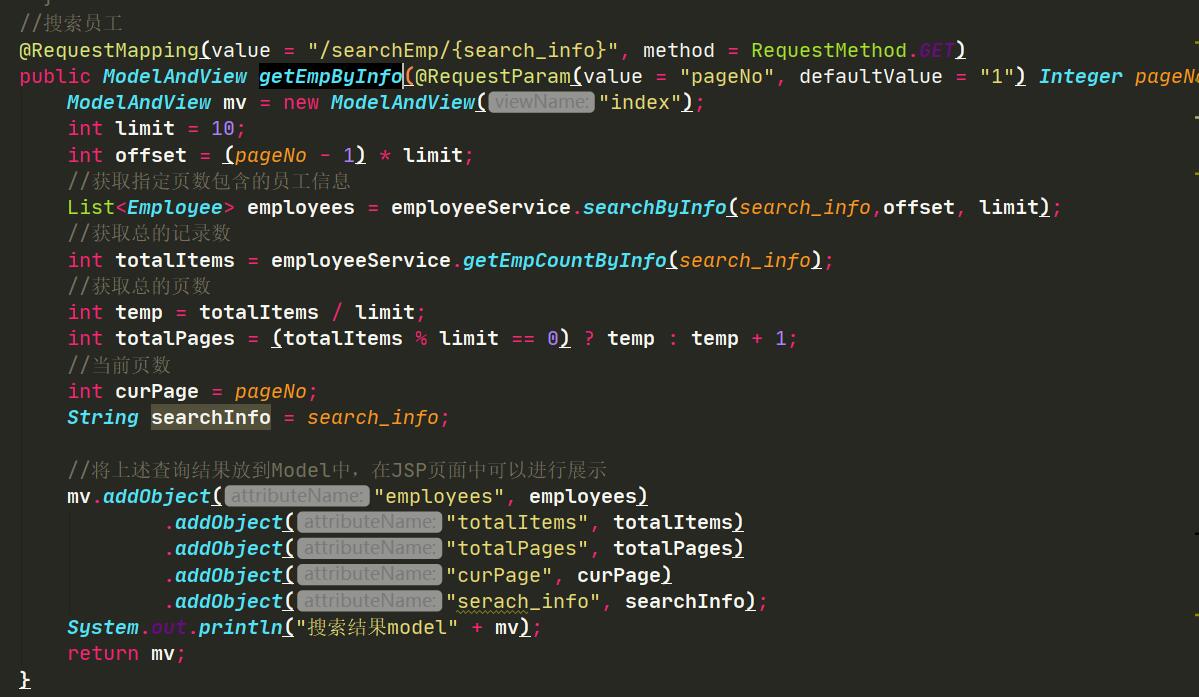Viewport: 1199px width, 697px height.
Task: Click the "pageNo" string in @RequestParam
Action: 726,76
